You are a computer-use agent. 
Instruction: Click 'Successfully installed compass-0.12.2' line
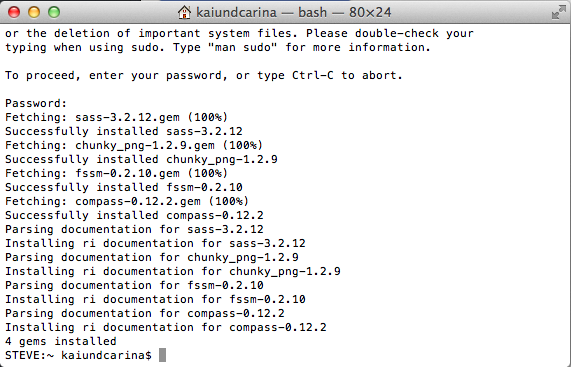pos(134,215)
